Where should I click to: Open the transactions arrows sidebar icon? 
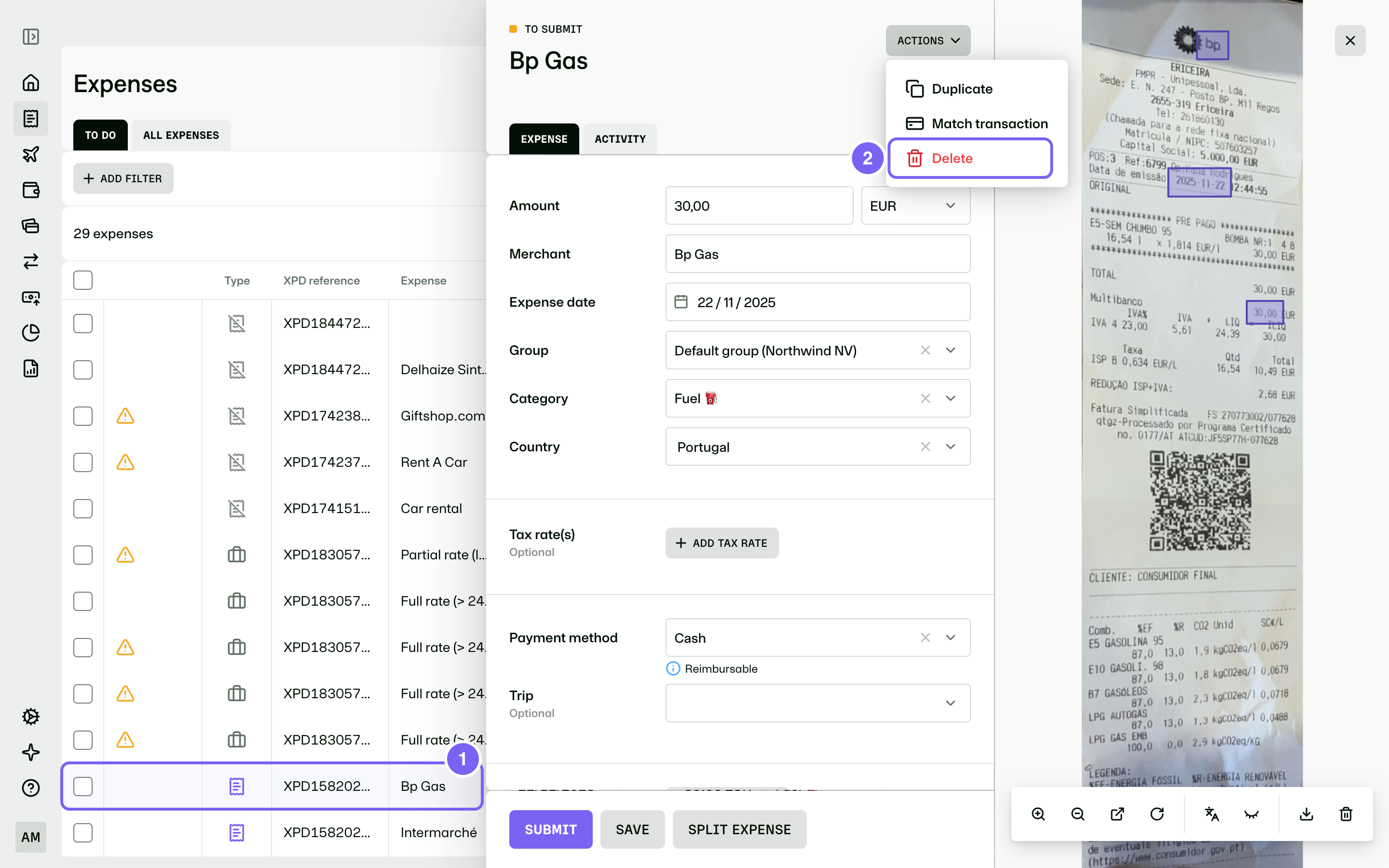tap(31, 261)
